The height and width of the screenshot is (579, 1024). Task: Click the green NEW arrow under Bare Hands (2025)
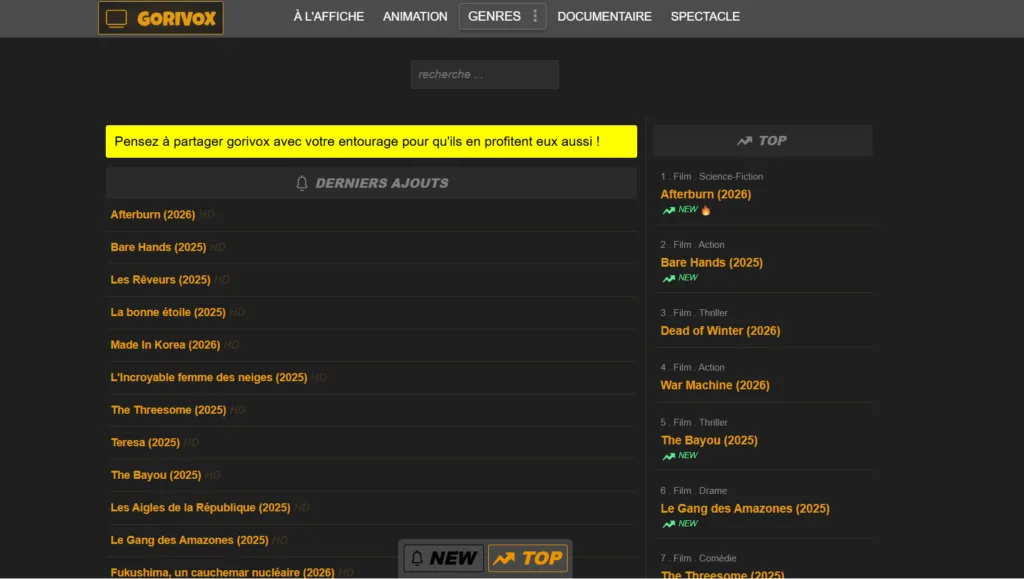pos(668,277)
